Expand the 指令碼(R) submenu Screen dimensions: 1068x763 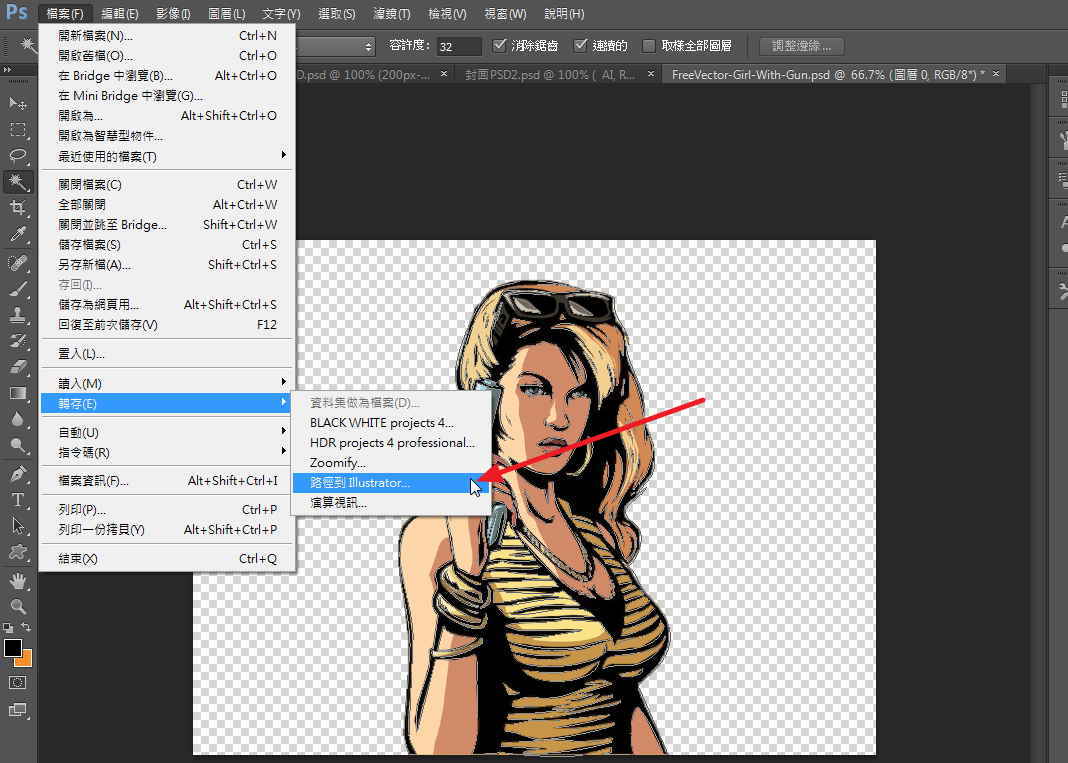tap(167, 452)
